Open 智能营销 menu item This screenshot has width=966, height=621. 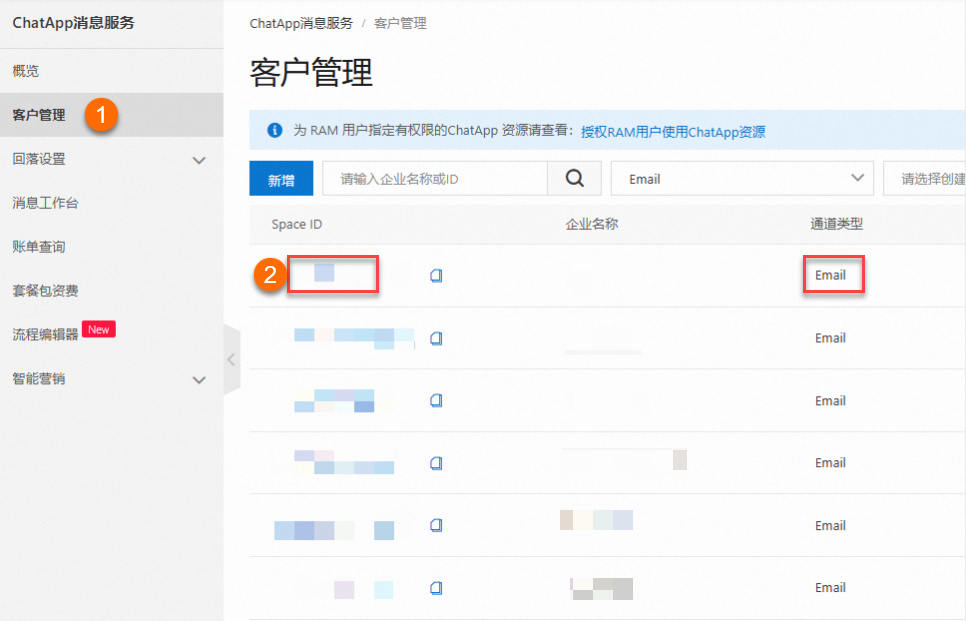pyautogui.click(x=39, y=378)
